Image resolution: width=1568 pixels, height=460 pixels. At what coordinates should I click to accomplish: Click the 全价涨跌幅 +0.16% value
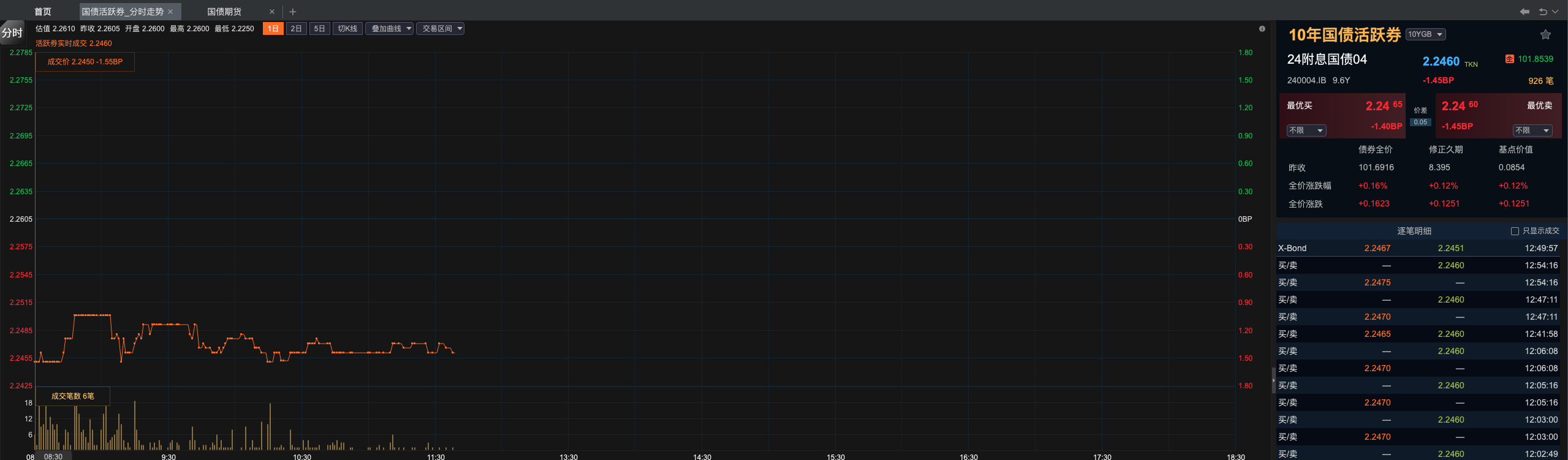(x=1373, y=186)
